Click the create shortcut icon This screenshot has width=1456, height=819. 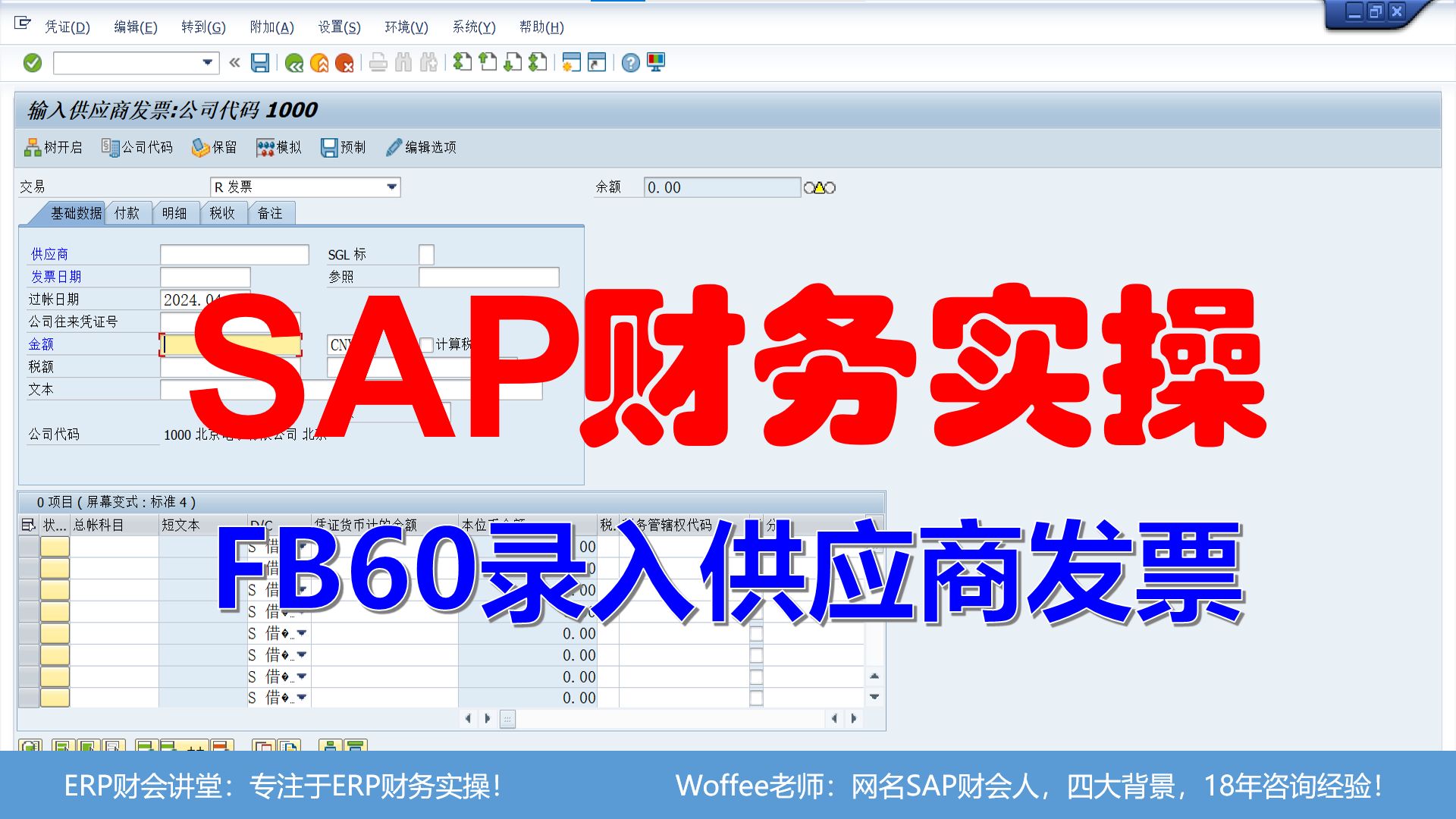tap(597, 63)
